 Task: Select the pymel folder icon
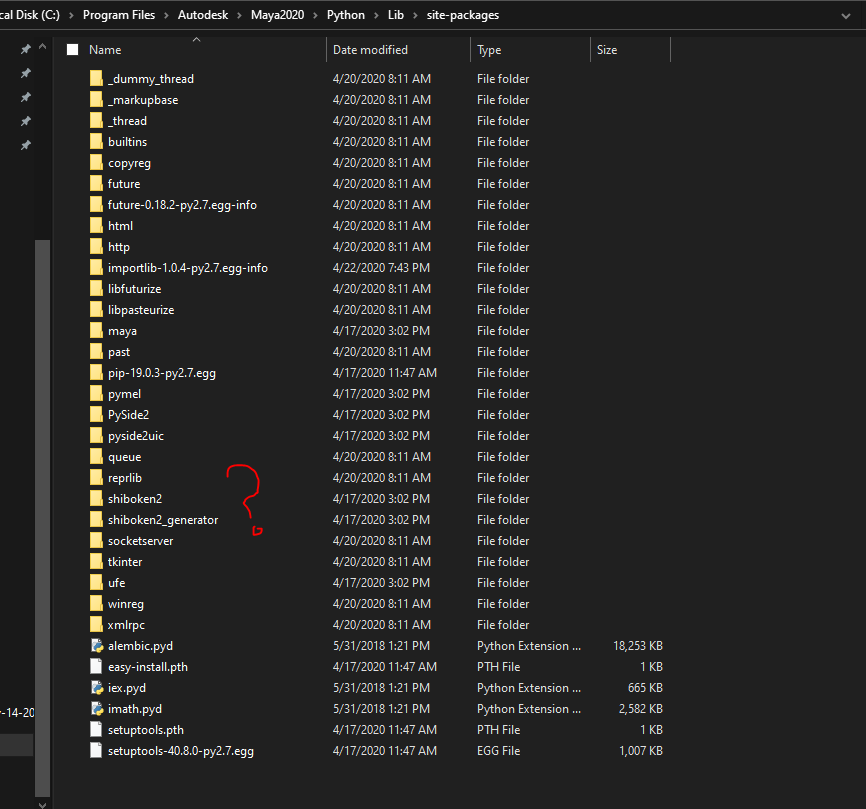click(96, 394)
